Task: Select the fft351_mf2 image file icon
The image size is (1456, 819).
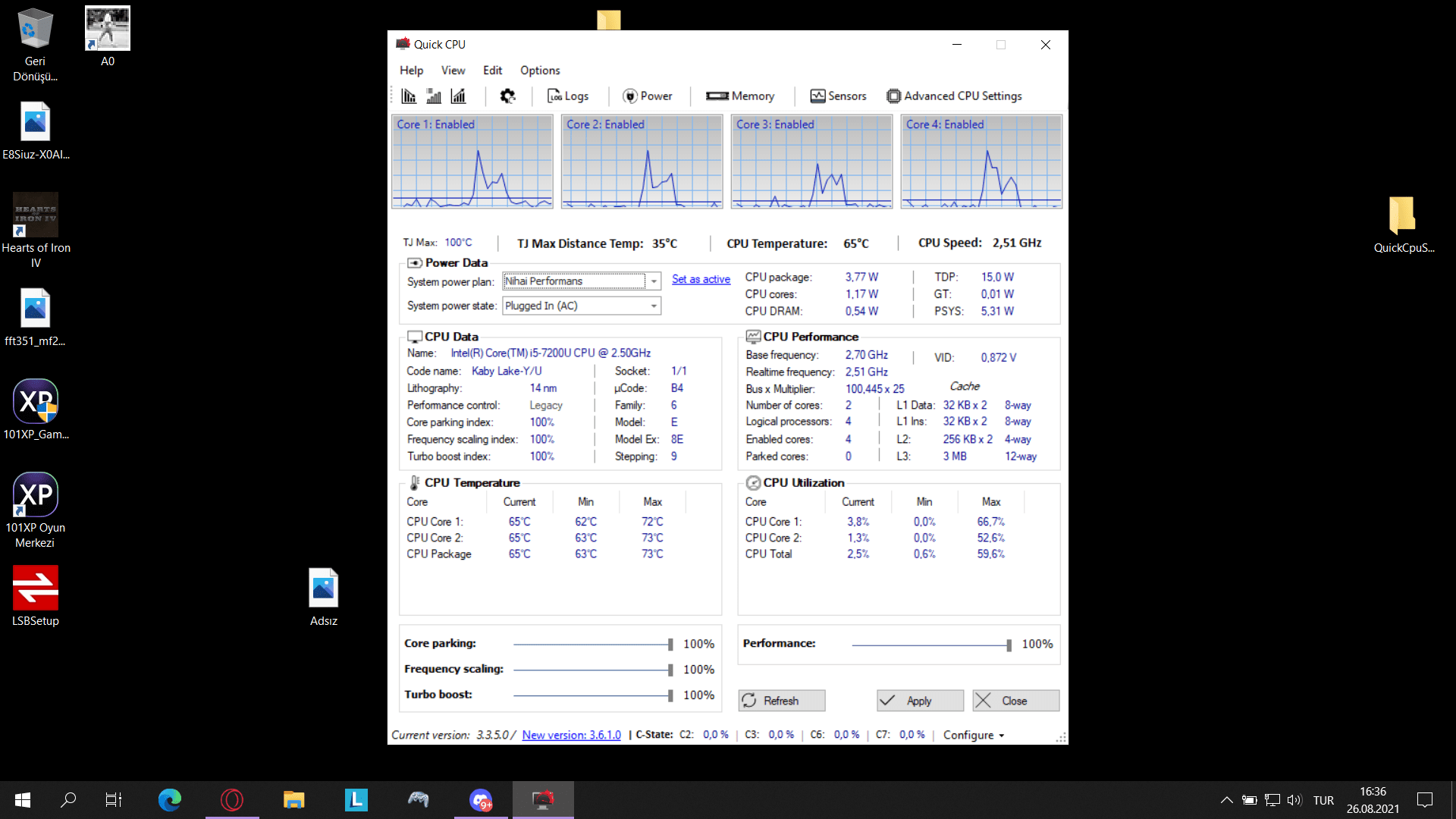Action: pyautogui.click(x=35, y=317)
